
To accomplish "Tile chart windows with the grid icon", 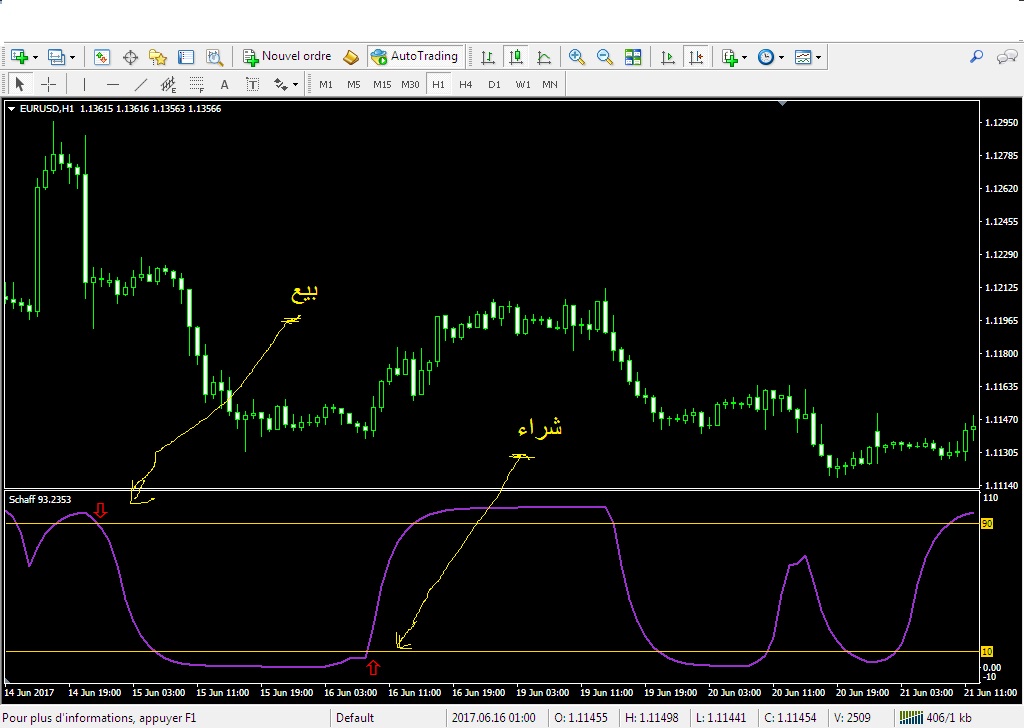I will [633, 57].
